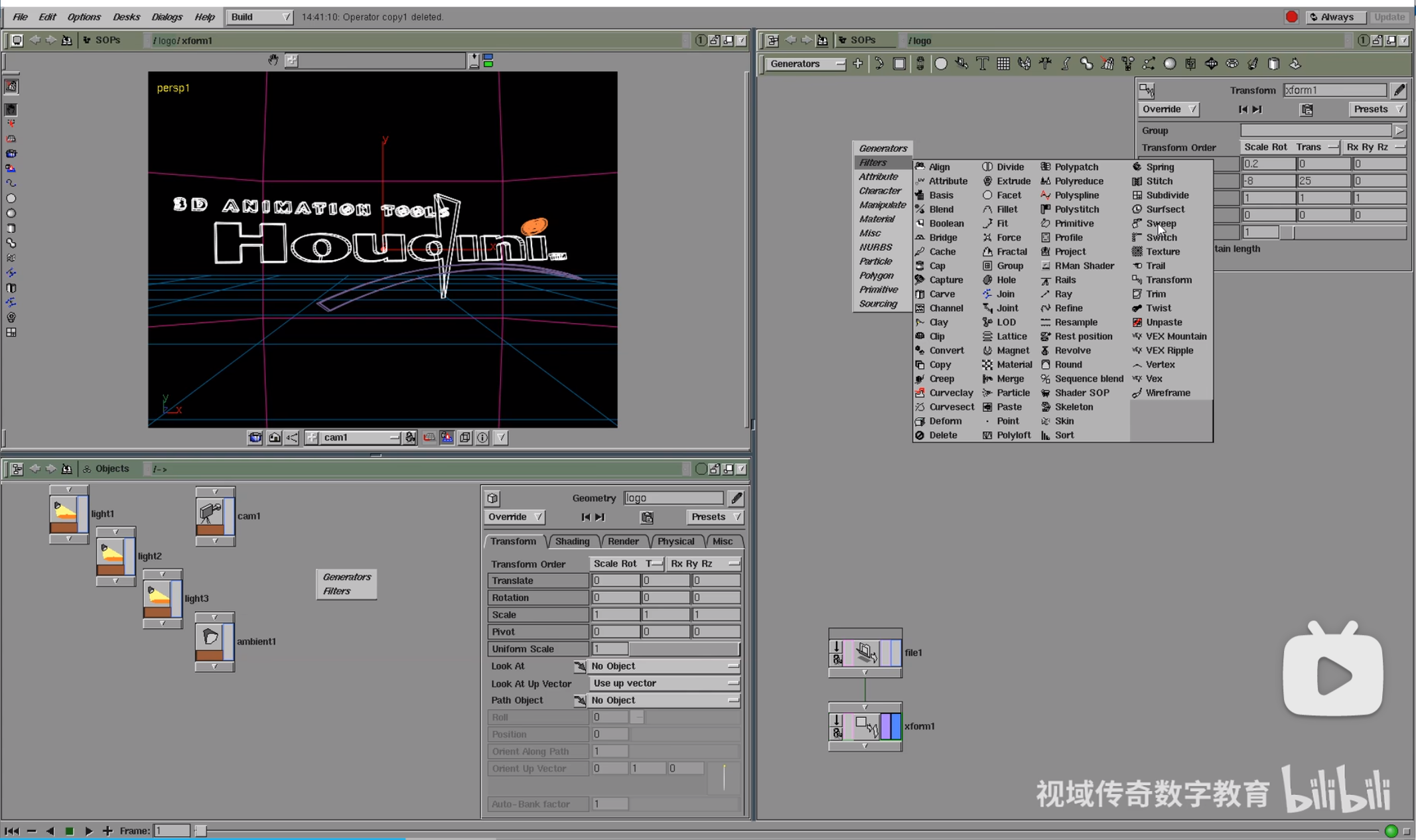Screen dimensions: 1416x840
Task: Click the rename pencil icon beside xform1 field
Action: coord(1399,90)
